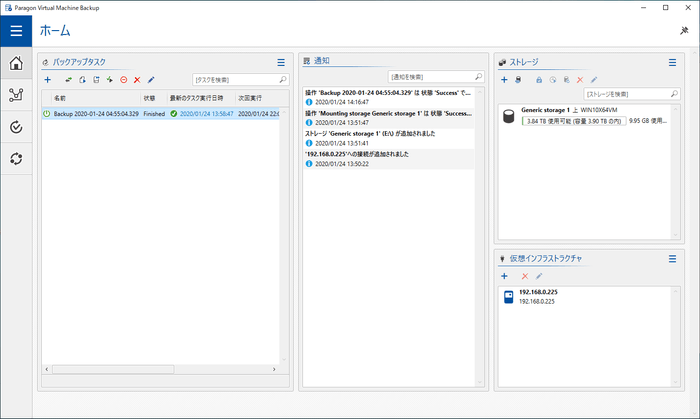Edit backup task with pencil icon
Image resolution: width=700 pixels, height=419 pixels.
click(x=151, y=79)
